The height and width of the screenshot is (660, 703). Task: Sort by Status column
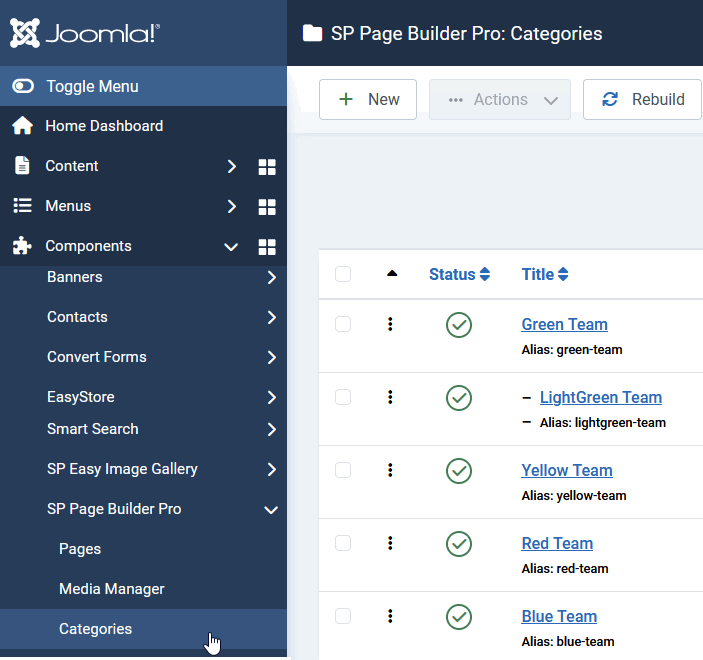[x=460, y=274]
